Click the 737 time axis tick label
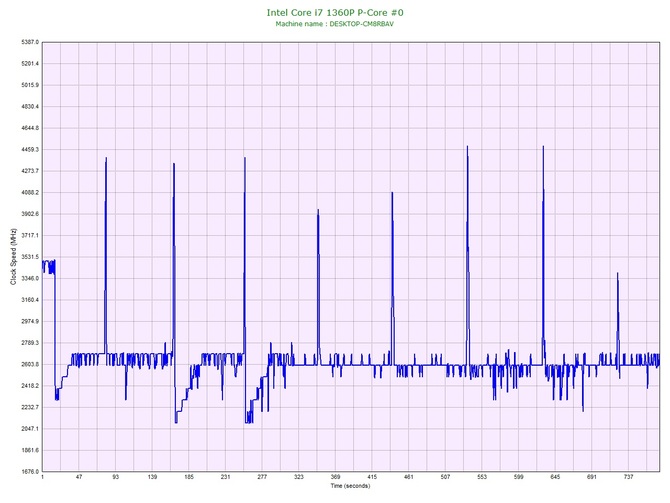Image resolution: width=670 pixels, height=503 pixels. click(629, 477)
